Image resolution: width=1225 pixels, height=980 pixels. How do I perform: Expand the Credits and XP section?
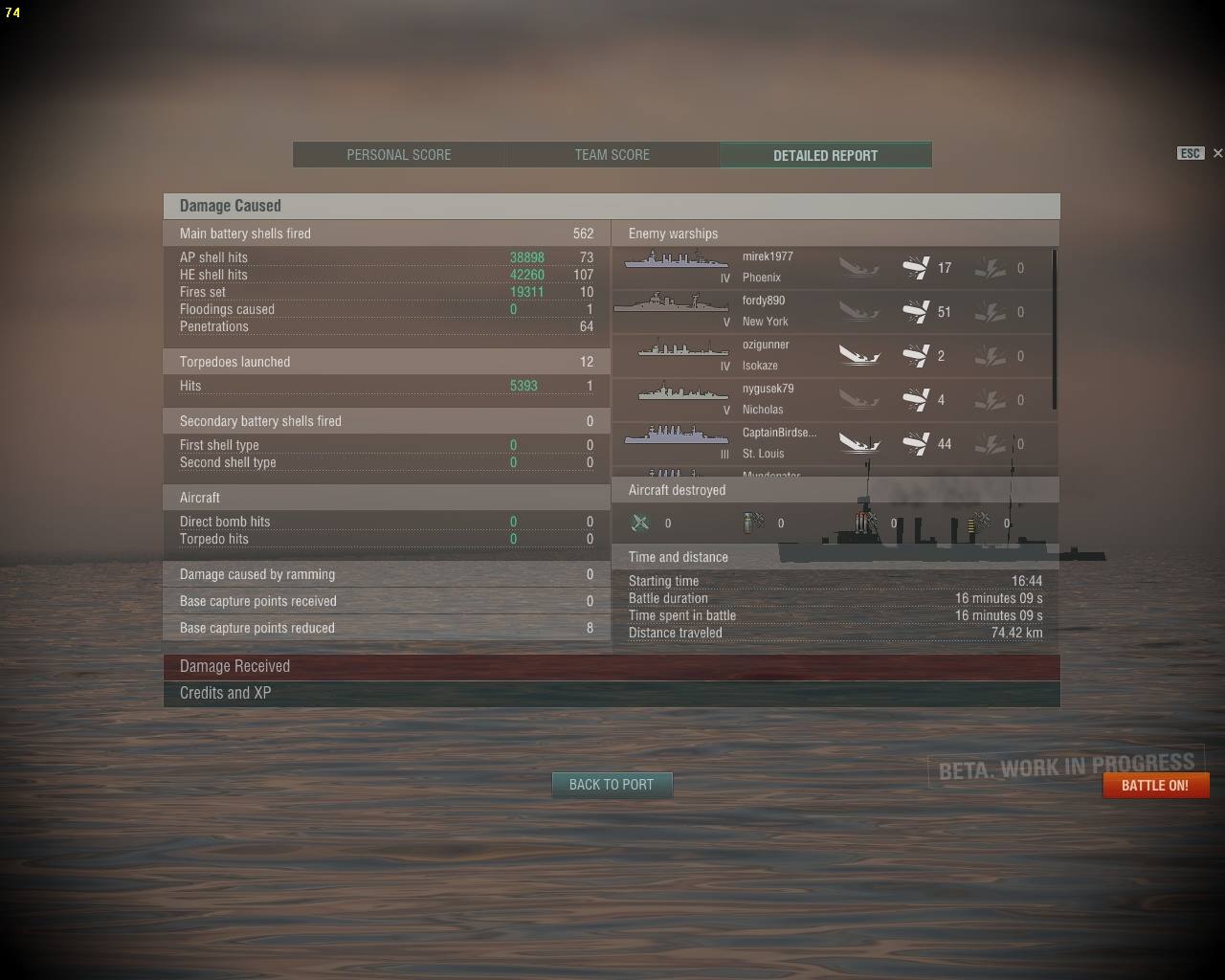(612, 694)
